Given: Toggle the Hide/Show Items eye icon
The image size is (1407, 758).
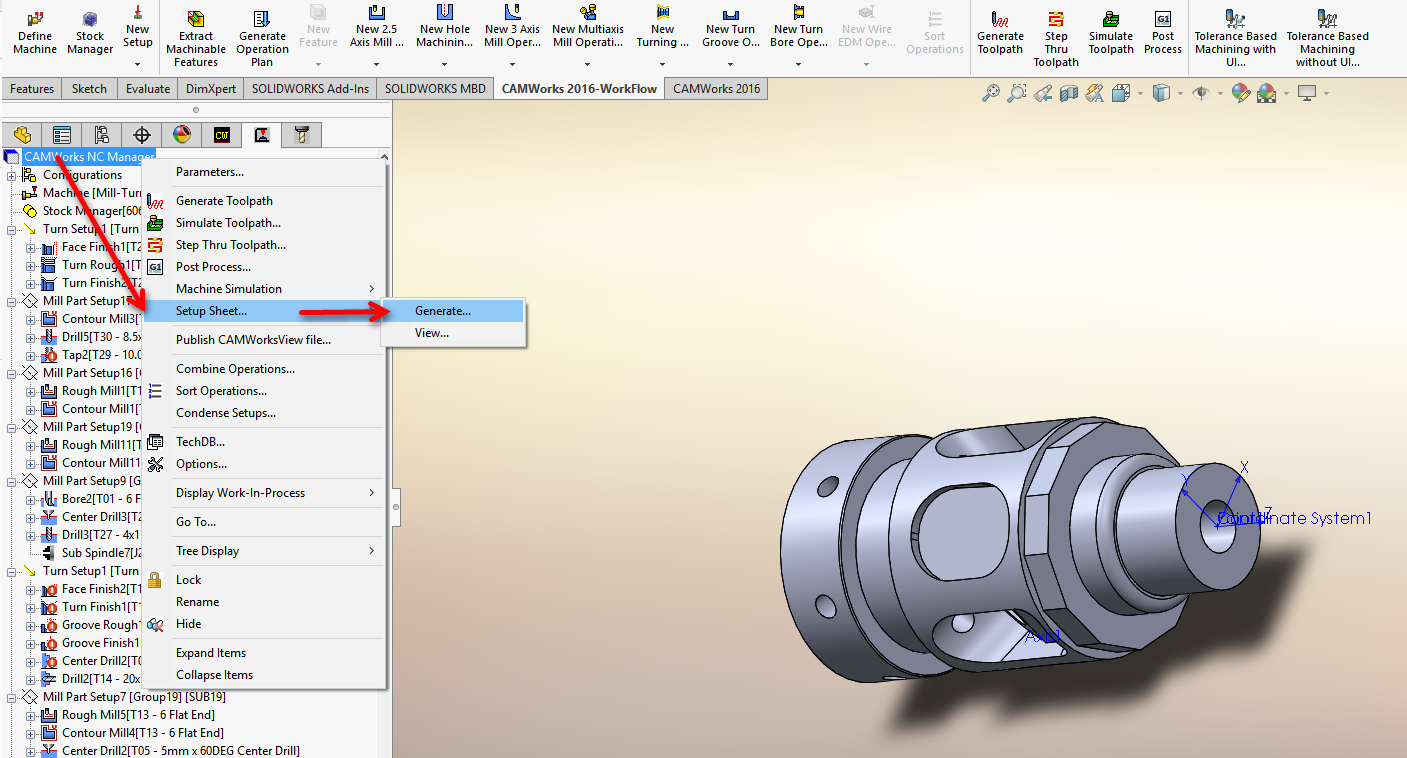Looking at the screenshot, I should coord(1201,93).
